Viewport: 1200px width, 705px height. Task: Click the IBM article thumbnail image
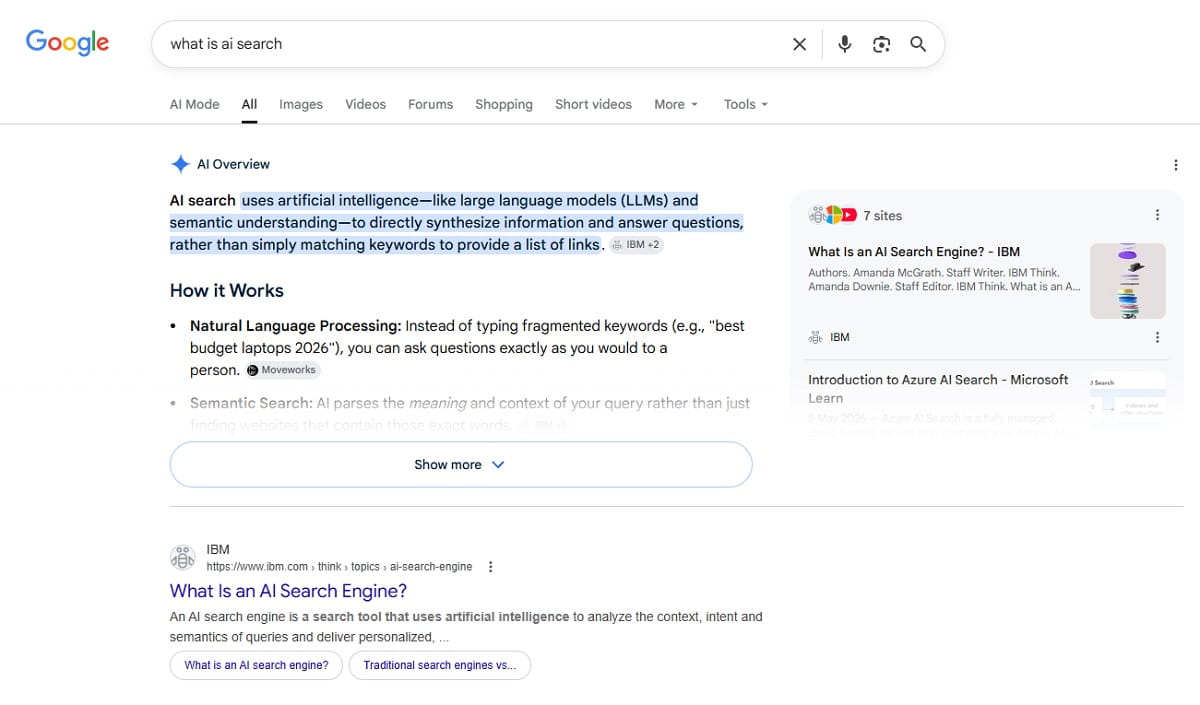1128,281
